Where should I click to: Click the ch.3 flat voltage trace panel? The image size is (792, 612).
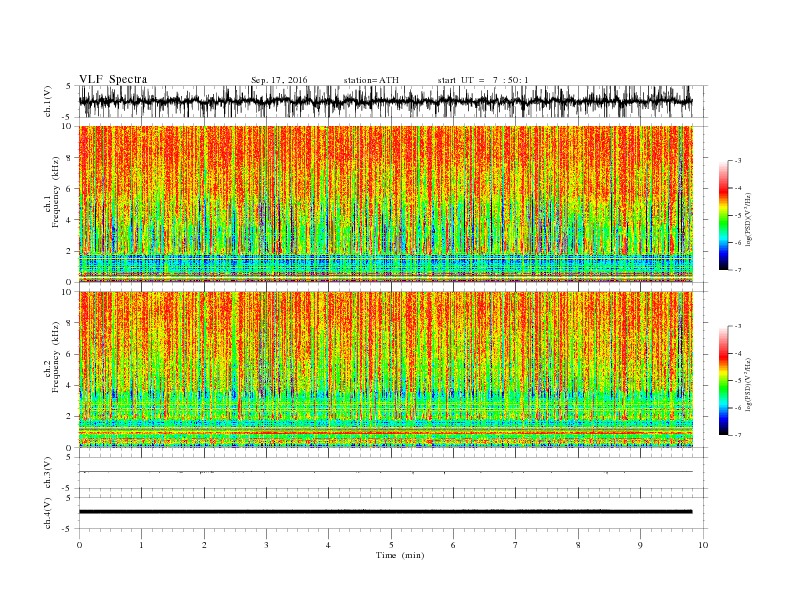[x=393, y=473]
